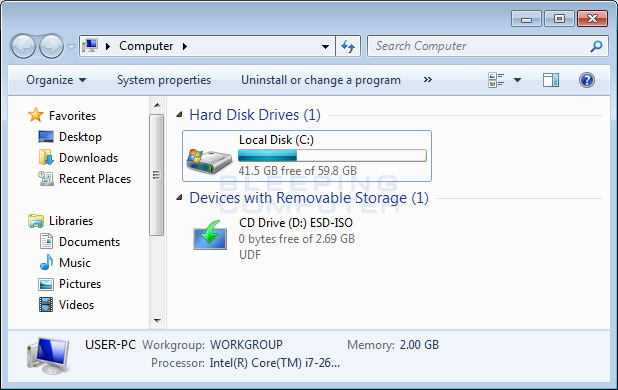Choose Uninstall or change a program
This screenshot has height=390, width=618.
[x=321, y=80]
